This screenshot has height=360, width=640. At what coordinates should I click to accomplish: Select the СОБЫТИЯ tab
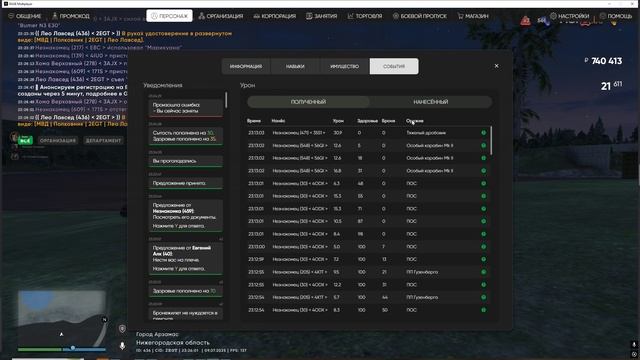click(394, 66)
